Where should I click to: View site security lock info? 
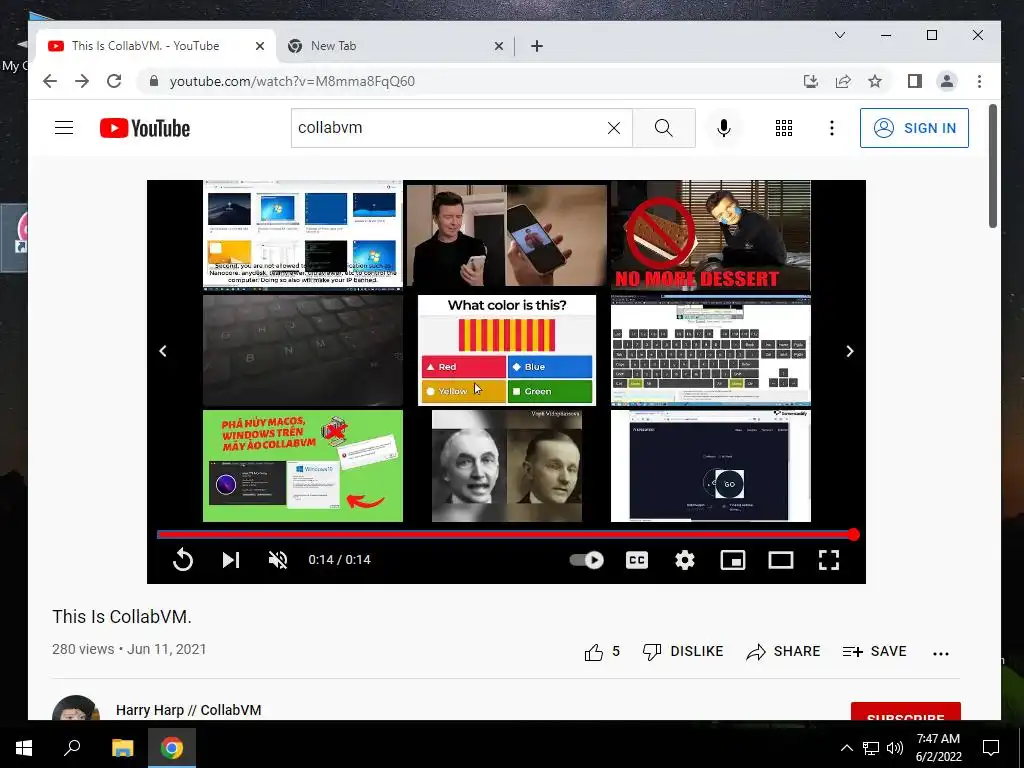pyautogui.click(x=153, y=81)
